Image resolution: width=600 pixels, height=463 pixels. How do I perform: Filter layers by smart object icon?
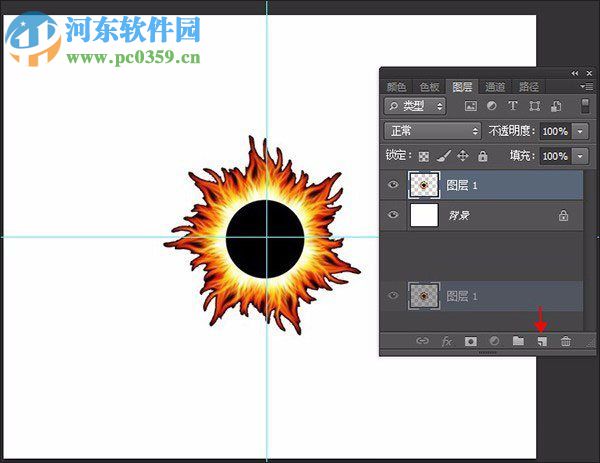pos(556,106)
